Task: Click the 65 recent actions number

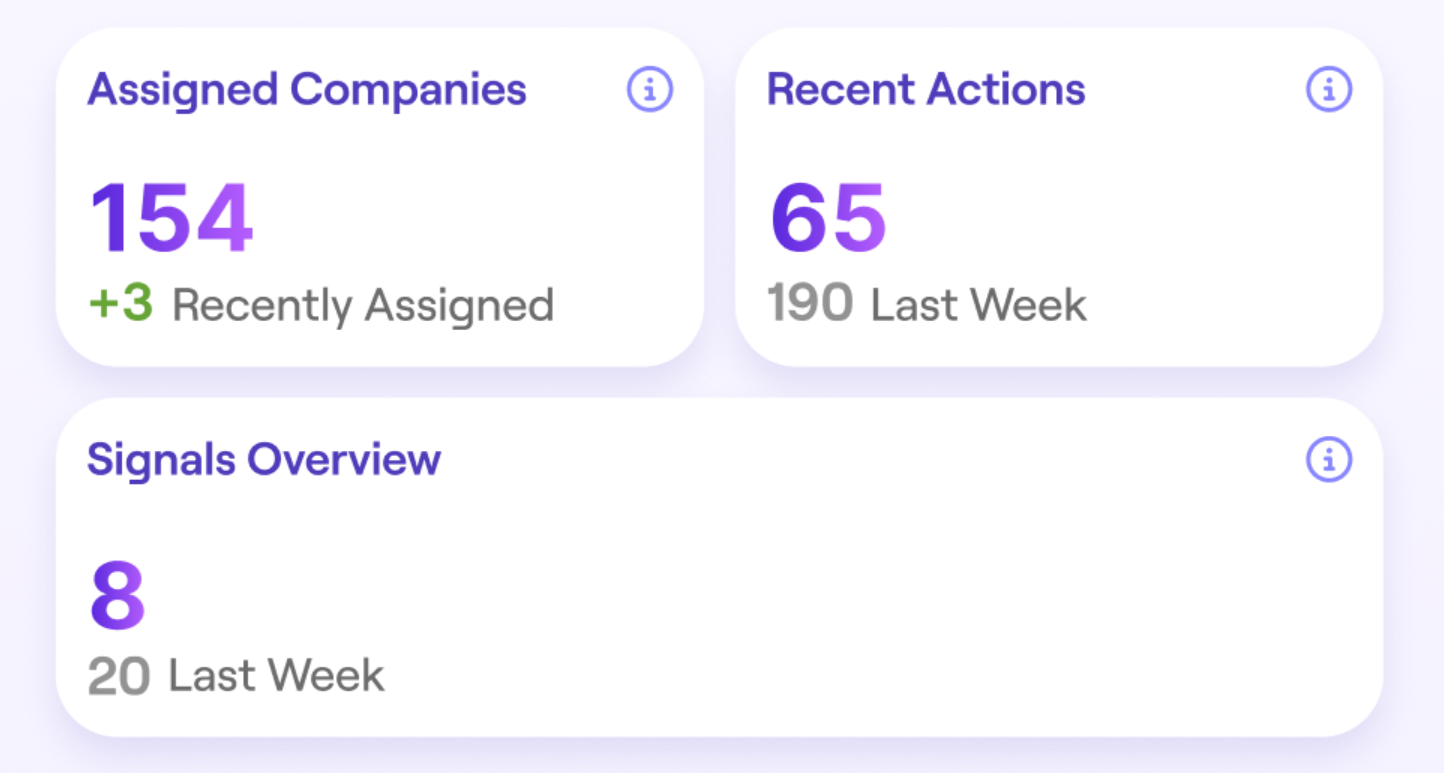Action: pyautogui.click(x=828, y=218)
